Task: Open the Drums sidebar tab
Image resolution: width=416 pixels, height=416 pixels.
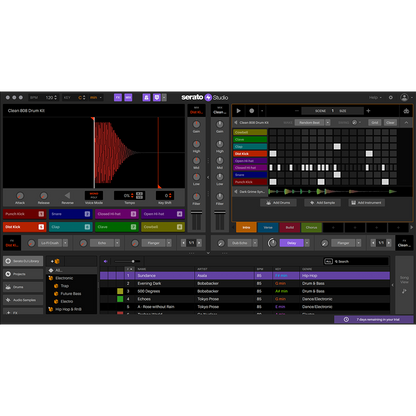Action: (23, 287)
